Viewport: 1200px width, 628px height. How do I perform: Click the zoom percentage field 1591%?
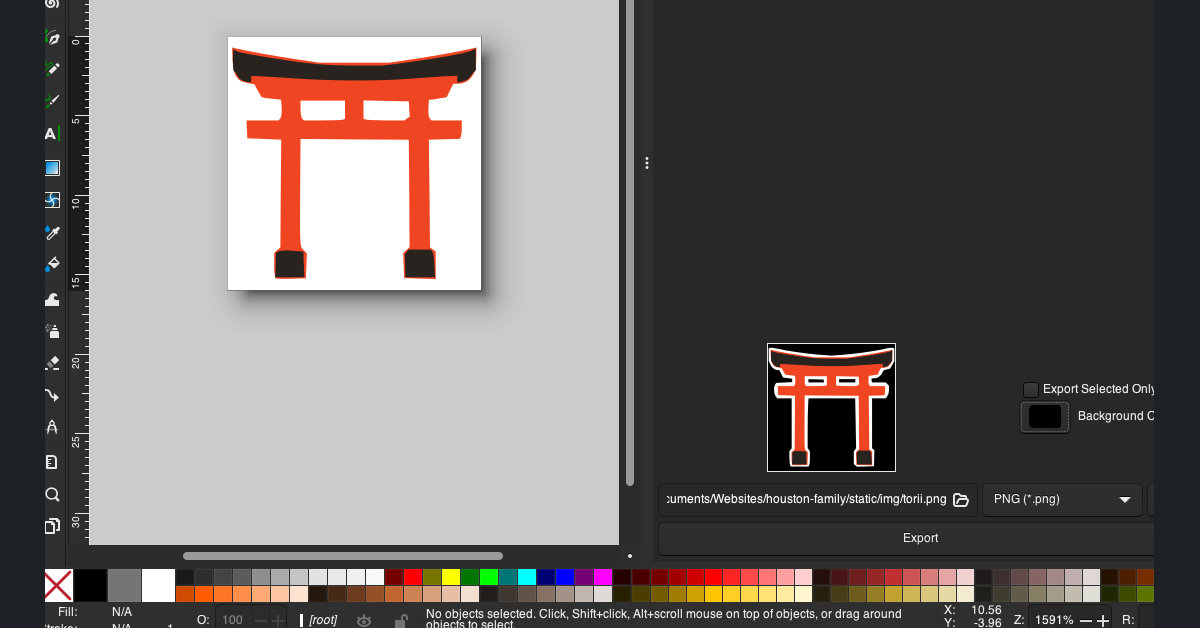[x=1053, y=620]
